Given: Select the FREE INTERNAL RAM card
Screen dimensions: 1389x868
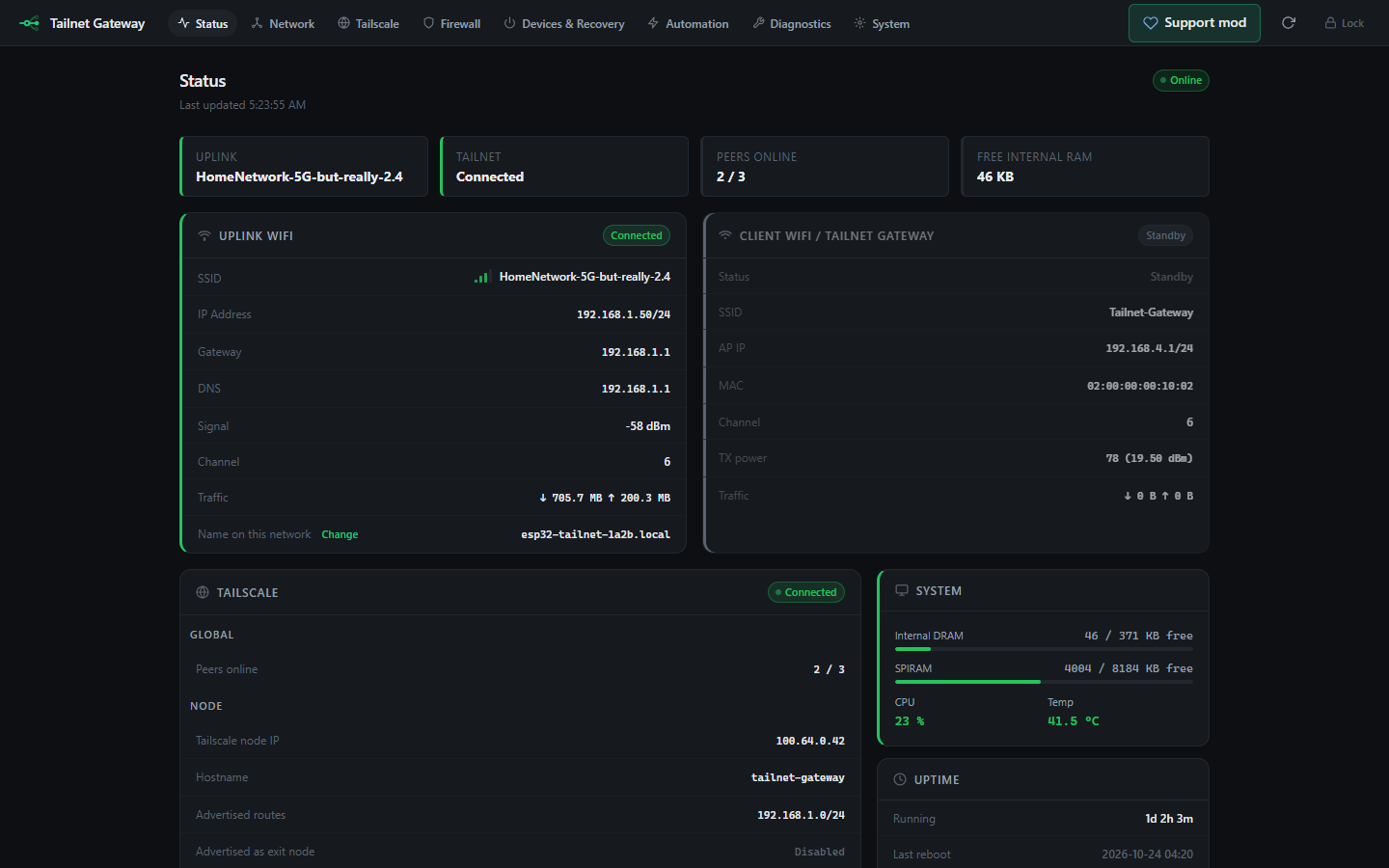Looking at the screenshot, I should 1085,167.
